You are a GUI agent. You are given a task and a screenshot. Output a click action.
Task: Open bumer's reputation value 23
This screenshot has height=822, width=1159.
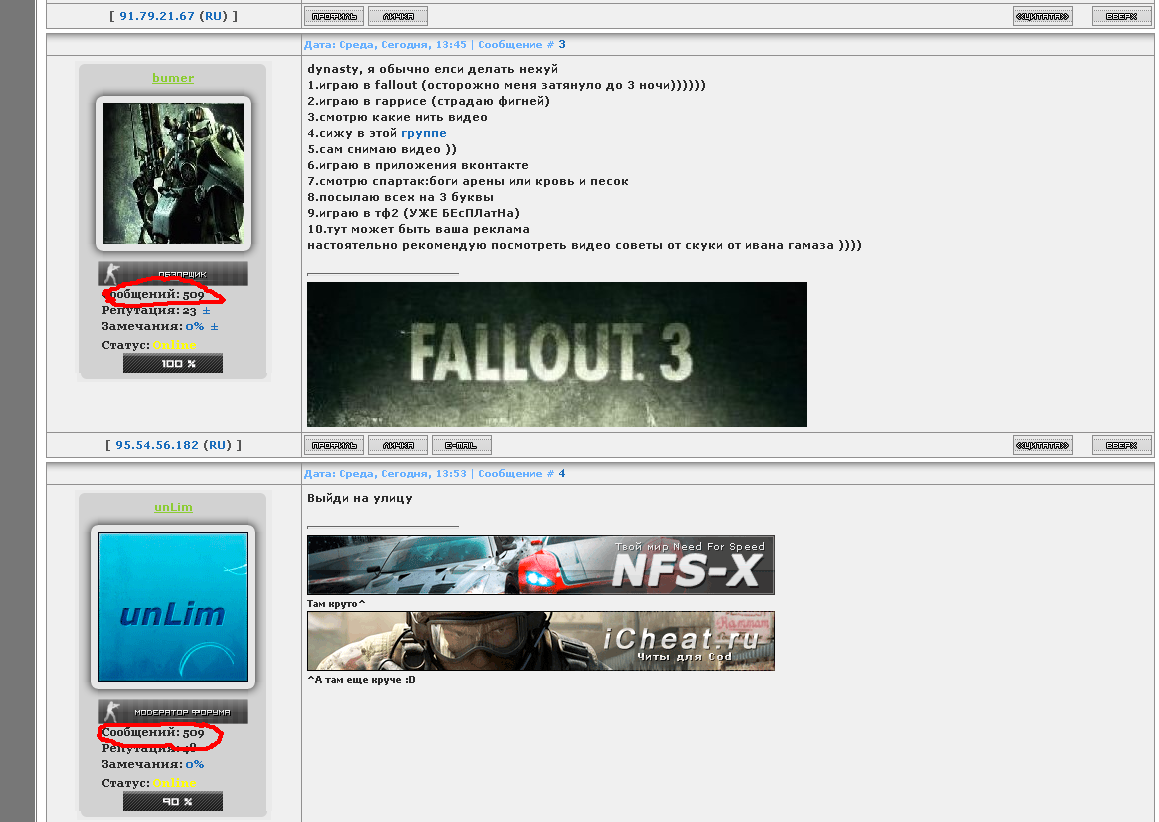(x=190, y=310)
